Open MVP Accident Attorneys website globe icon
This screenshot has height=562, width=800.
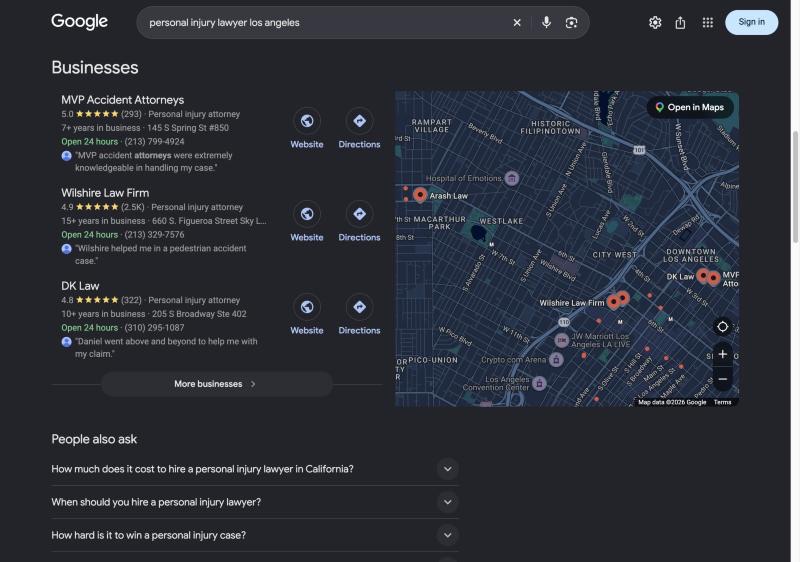coord(307,121)
